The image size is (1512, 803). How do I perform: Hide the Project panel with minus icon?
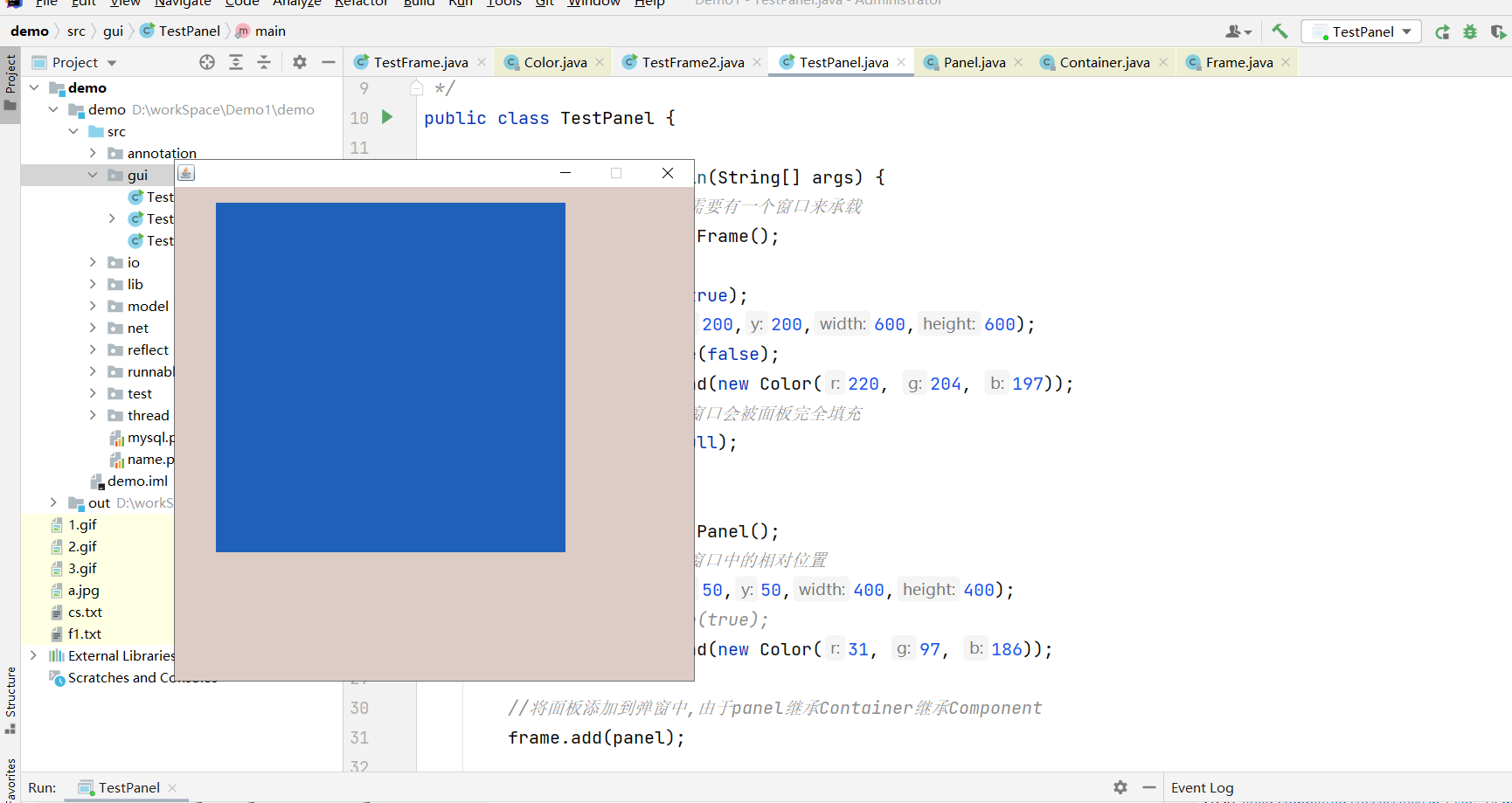(329, 62)
